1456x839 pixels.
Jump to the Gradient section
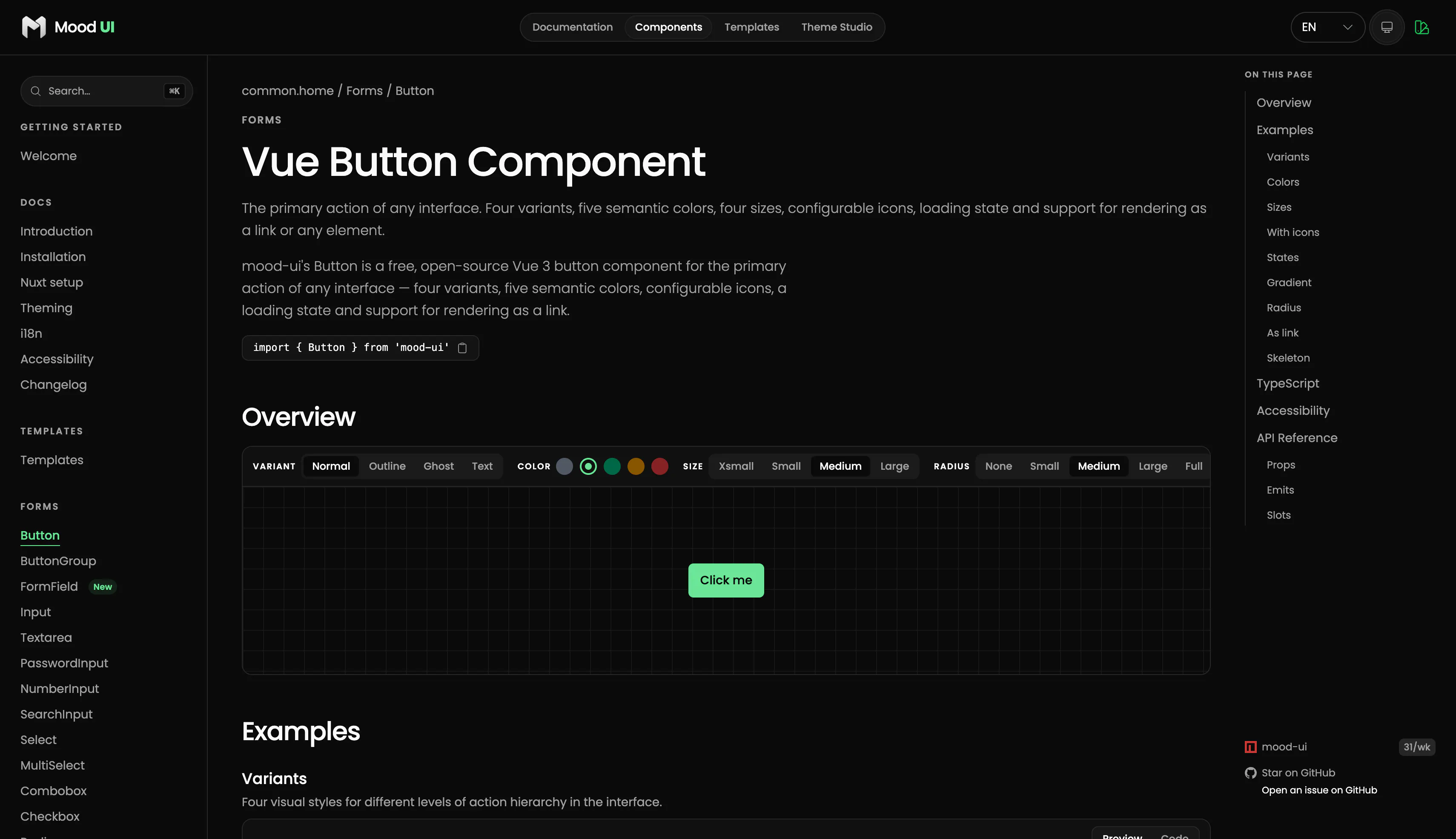pos(1289,283)
